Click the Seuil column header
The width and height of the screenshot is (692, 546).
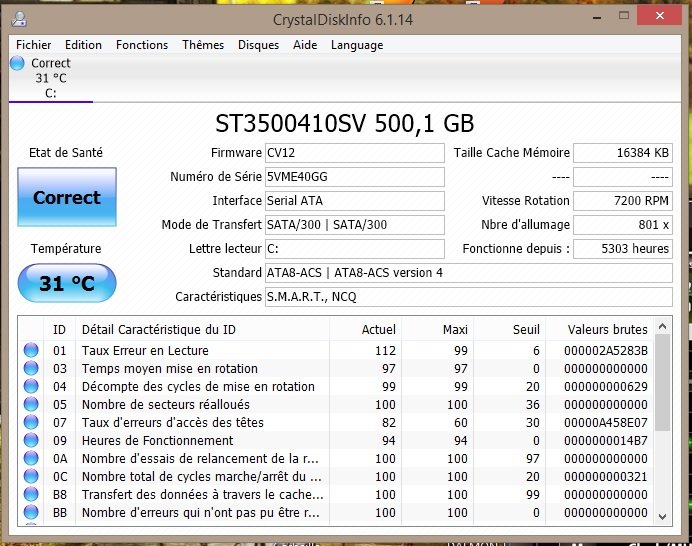[x=509, y=330]
